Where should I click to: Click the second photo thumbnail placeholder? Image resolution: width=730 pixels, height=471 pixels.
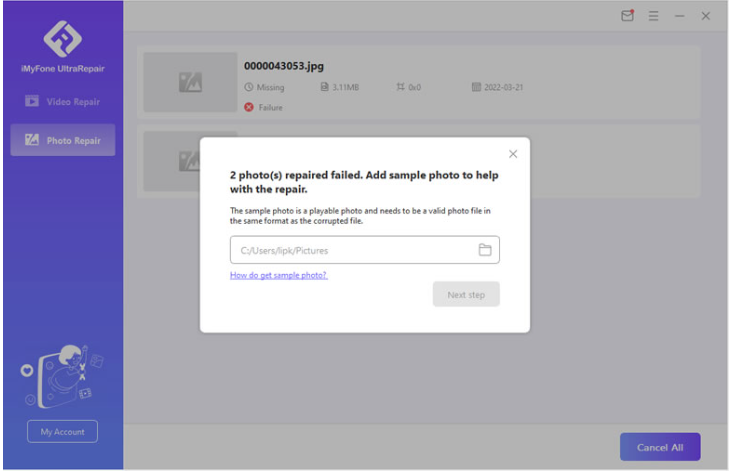pyautogui.click(x=170, y=160)
